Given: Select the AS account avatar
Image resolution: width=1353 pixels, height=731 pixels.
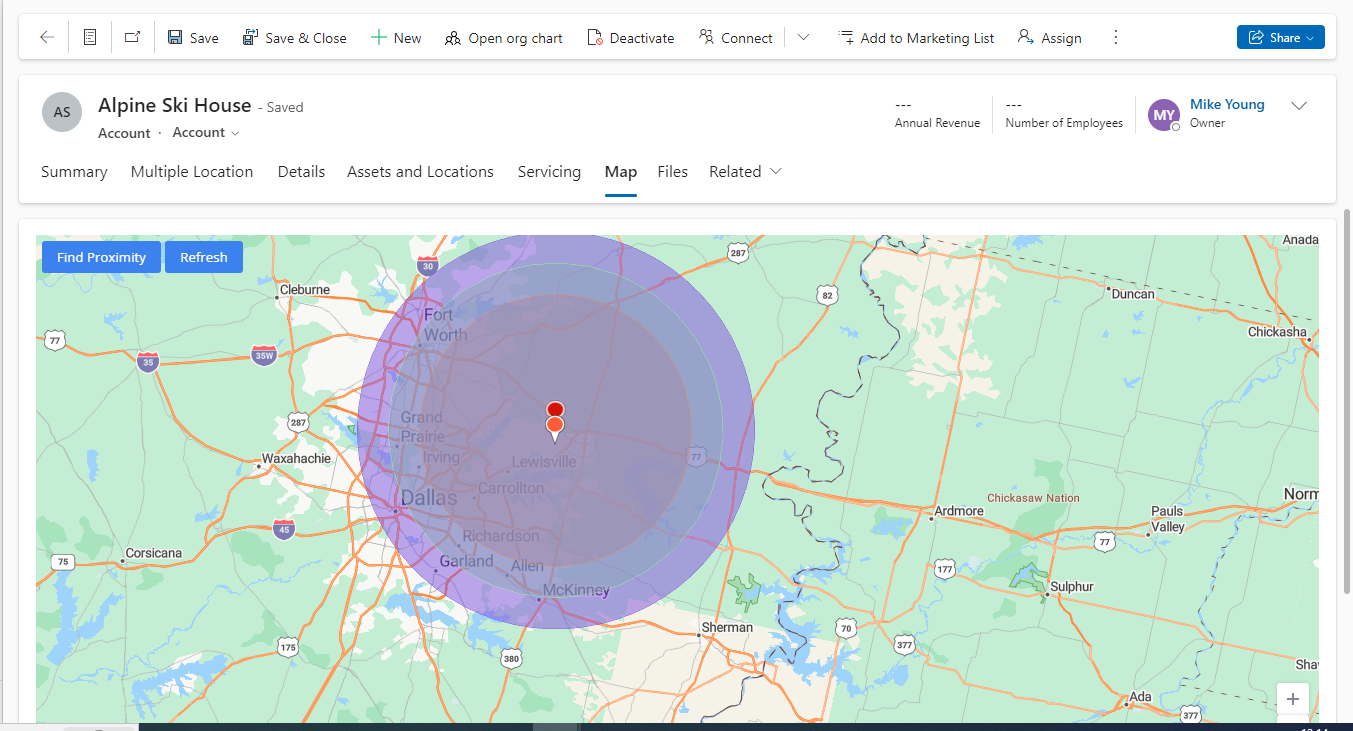Looking at the screenshot, I should point(62,112).
